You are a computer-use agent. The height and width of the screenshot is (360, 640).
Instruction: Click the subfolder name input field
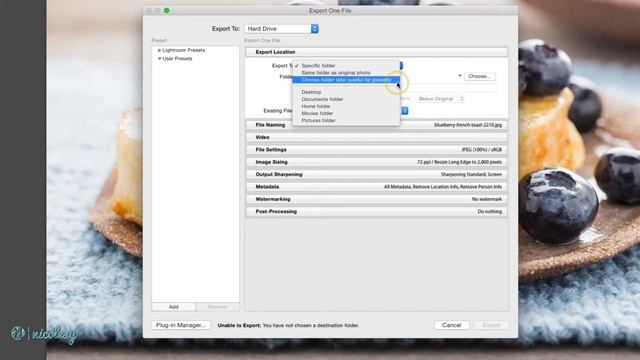449,87
